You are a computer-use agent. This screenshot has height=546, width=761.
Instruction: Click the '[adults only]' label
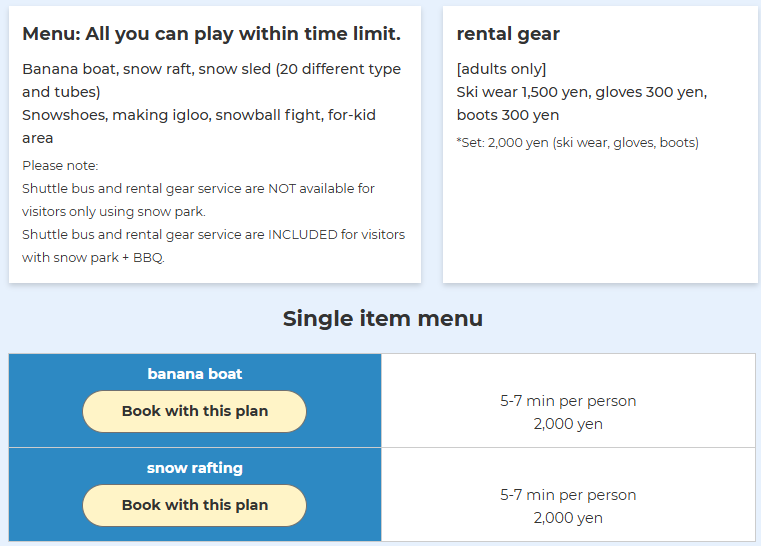coord(501,69)
